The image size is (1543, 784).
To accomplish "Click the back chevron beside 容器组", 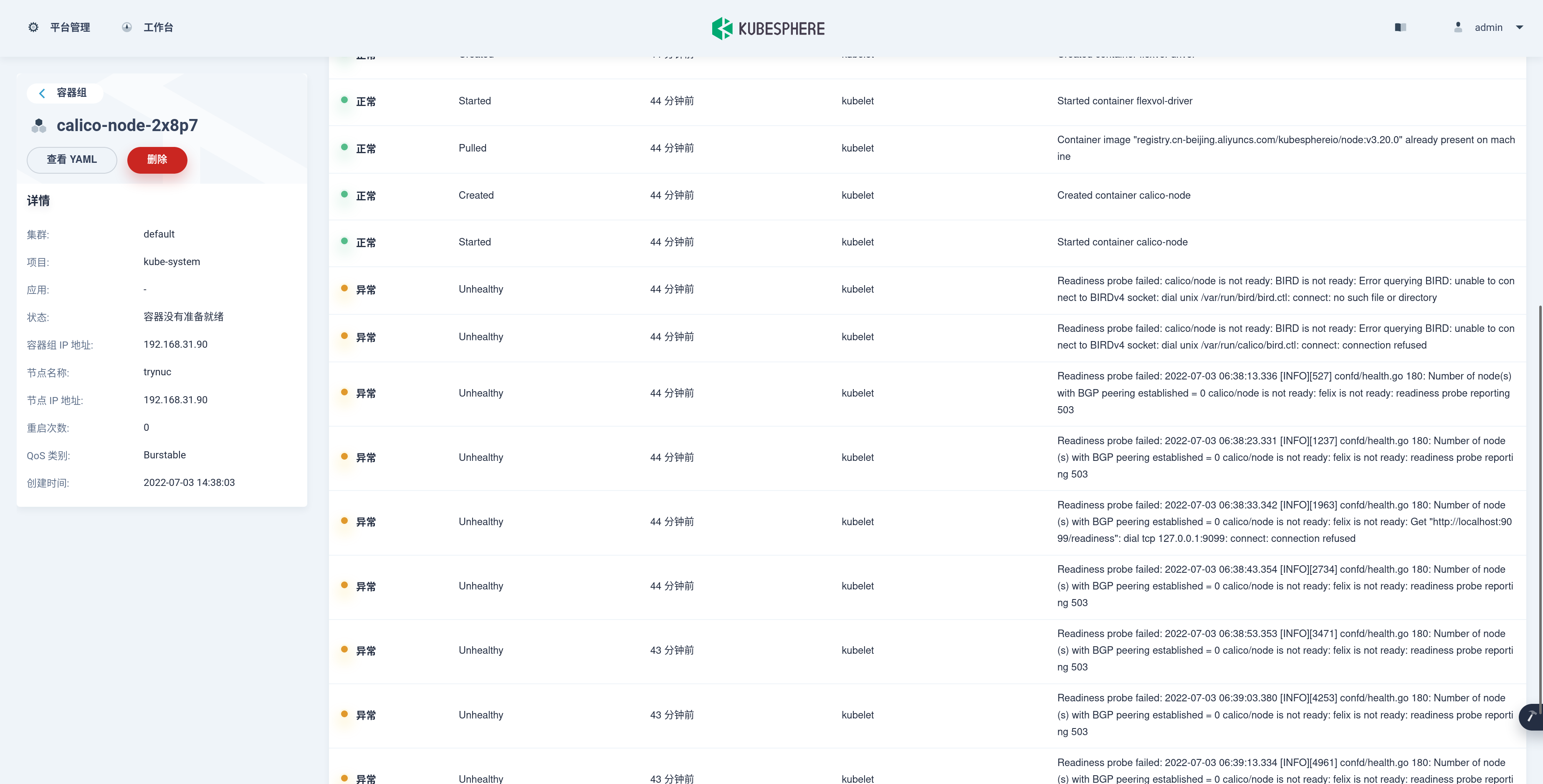I will (42, 93).
